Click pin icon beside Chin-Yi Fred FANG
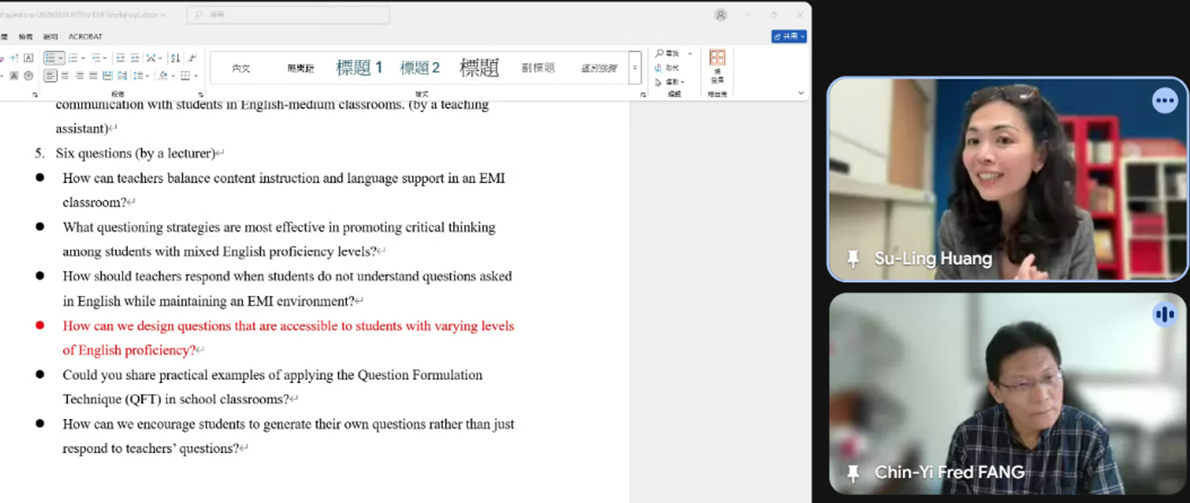 853,472
